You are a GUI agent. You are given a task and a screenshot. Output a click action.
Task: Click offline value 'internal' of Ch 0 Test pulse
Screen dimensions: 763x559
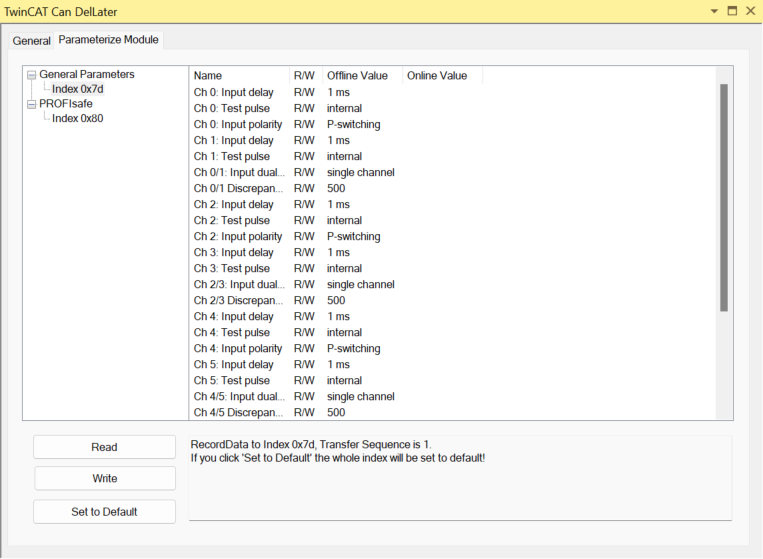(x=344, y=108)
